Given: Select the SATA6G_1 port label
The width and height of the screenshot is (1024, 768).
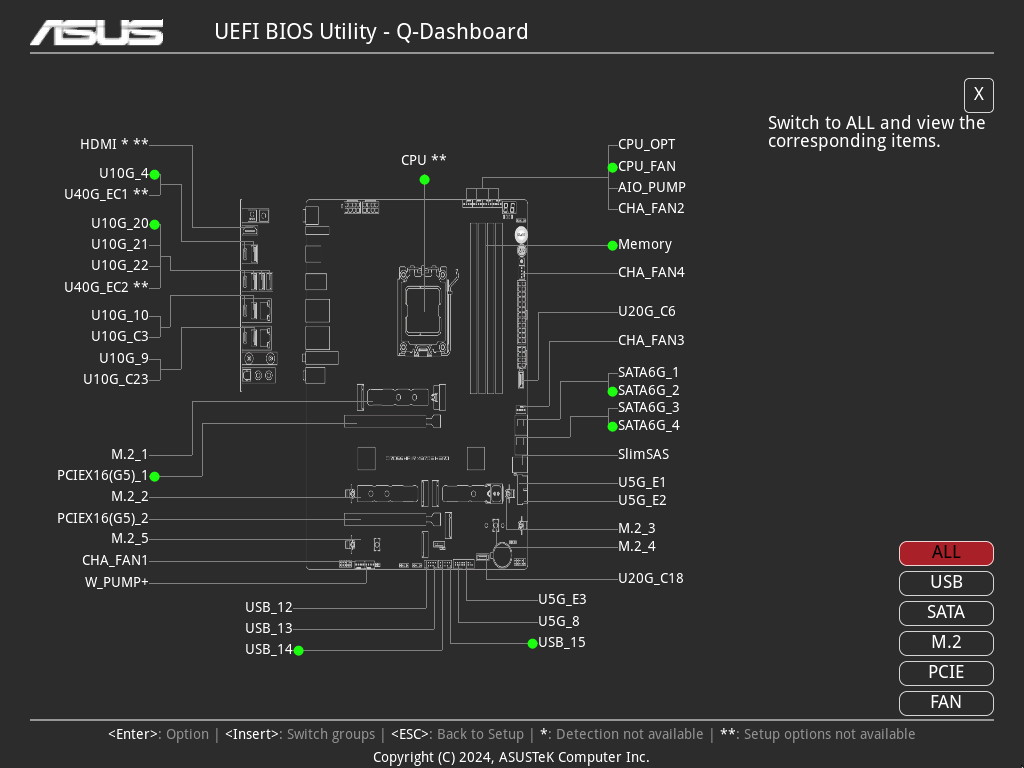Looking at the screenshot, I should click(x=648, y=372).
